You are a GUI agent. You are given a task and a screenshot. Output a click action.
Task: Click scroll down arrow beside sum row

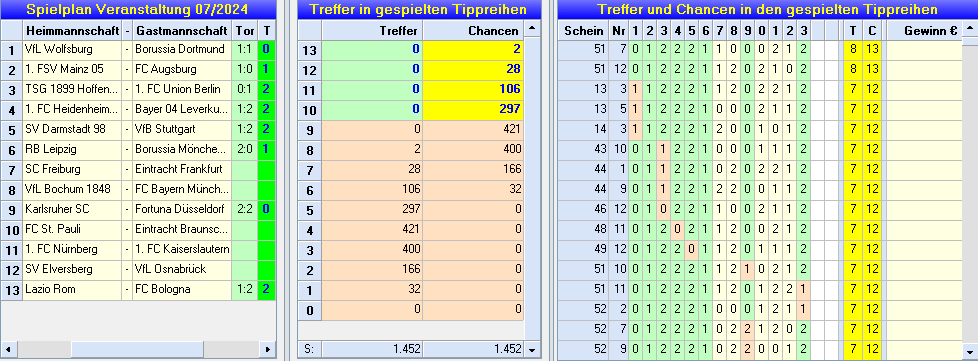pyautogui.click(x=531, y=350)
